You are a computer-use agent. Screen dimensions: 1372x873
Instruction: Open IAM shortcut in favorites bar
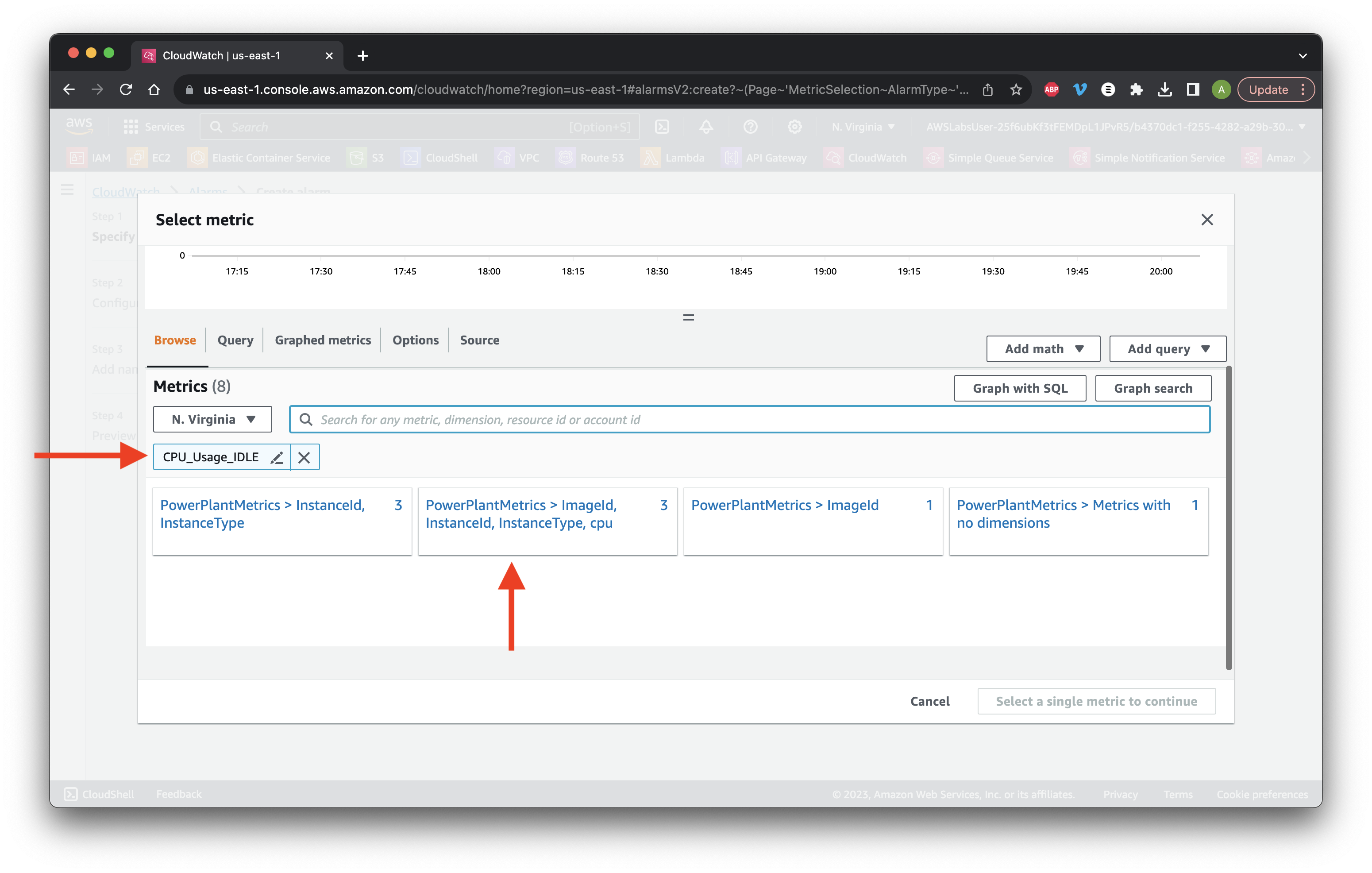coord(89,158)
